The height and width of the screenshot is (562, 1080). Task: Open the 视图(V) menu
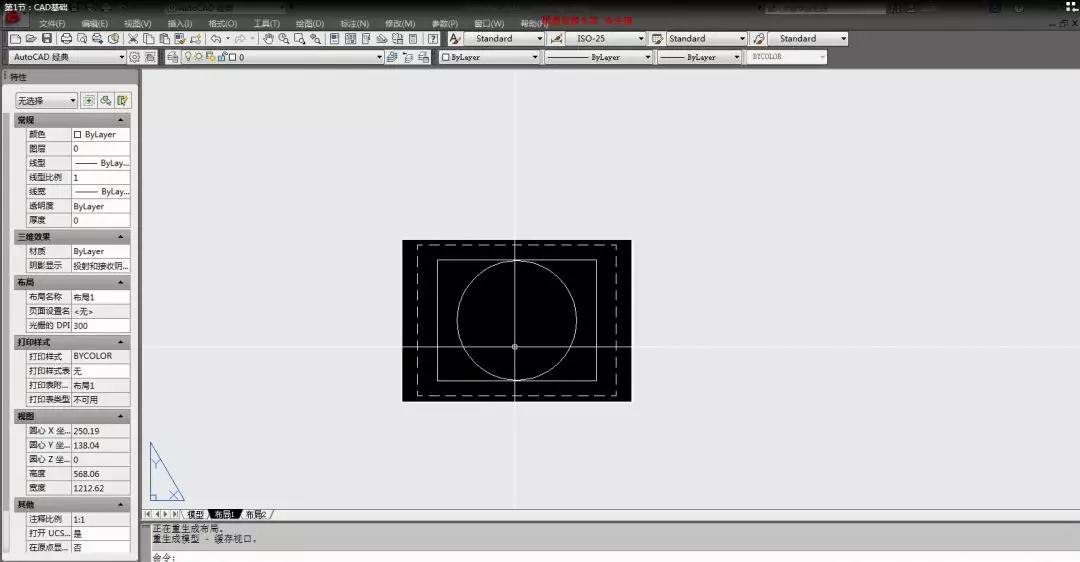click(137, 23)
